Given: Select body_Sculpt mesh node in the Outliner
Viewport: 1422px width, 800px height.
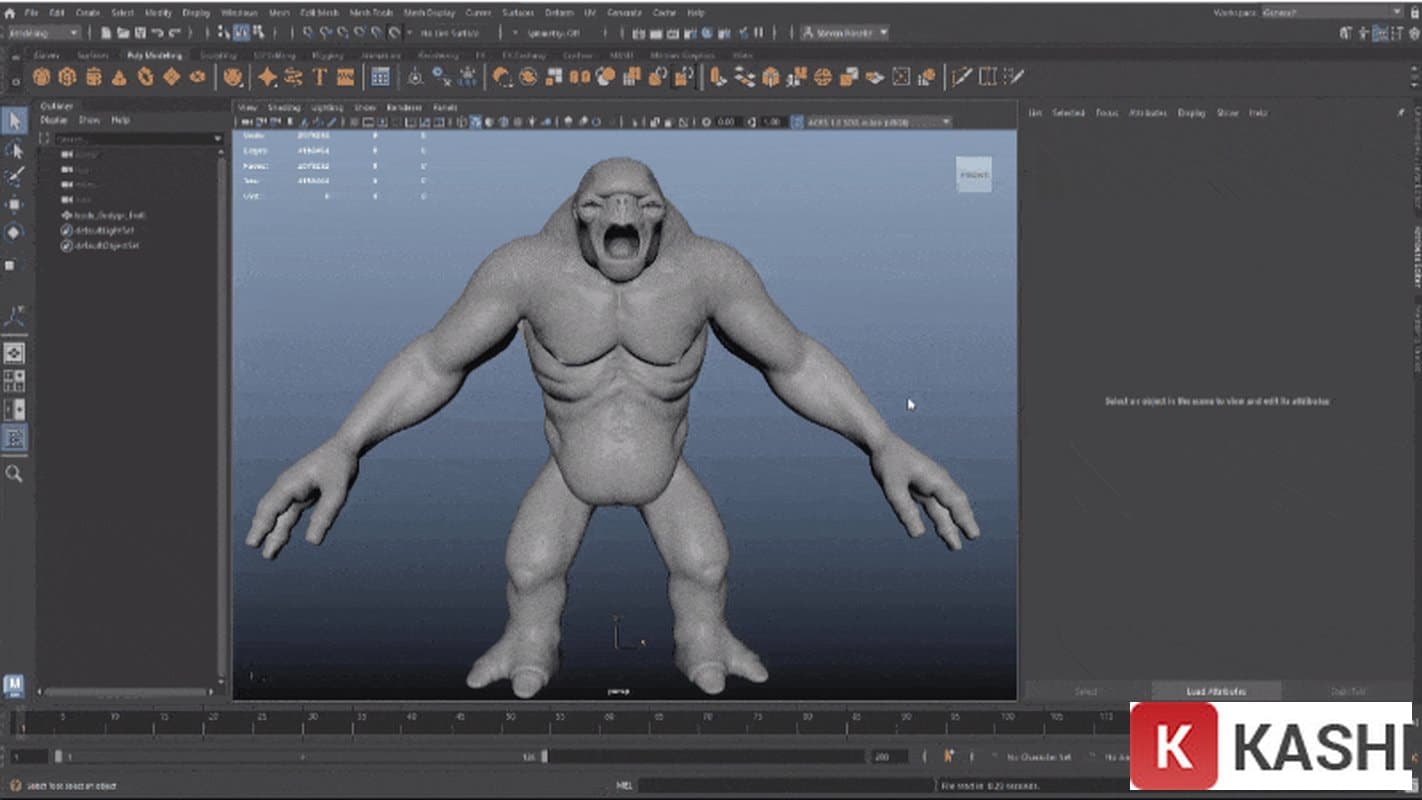Looking at the screenshot, I should point(105,216).
